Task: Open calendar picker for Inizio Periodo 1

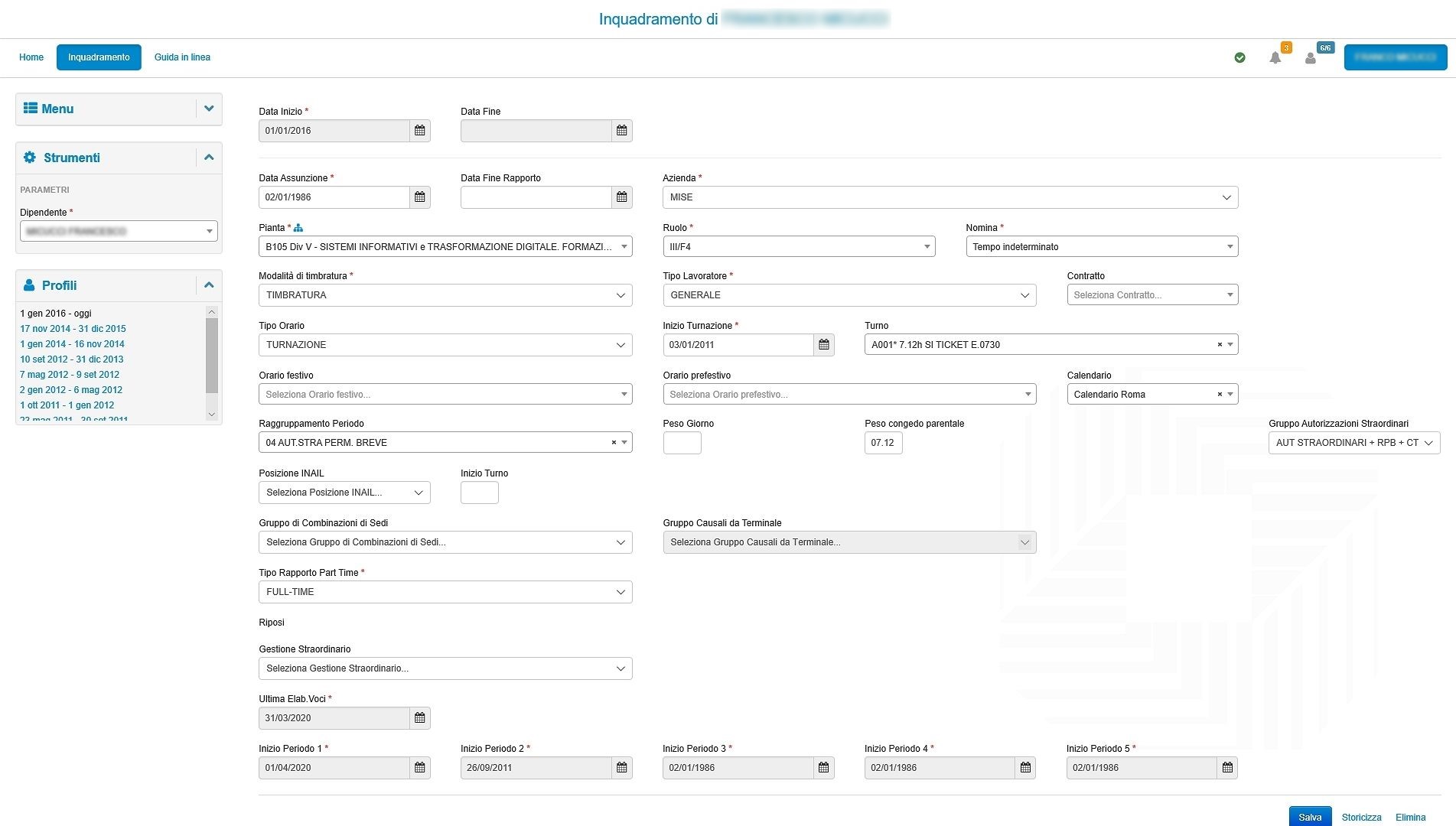Action: [x=420, y=768]
